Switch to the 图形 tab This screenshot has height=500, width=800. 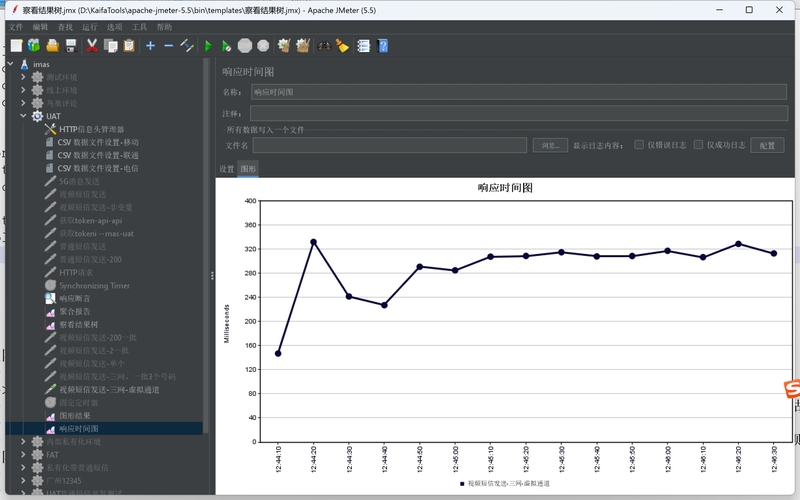(248, 169)
